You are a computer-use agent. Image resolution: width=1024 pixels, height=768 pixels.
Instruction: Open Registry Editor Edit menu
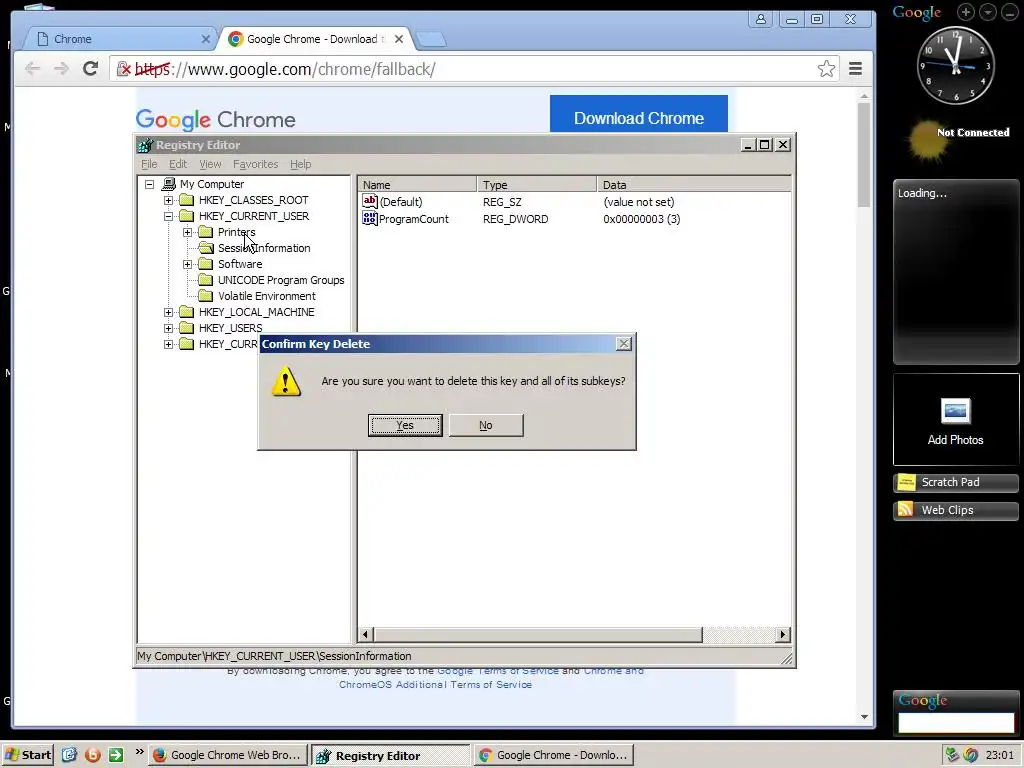(x=178, y=164)
